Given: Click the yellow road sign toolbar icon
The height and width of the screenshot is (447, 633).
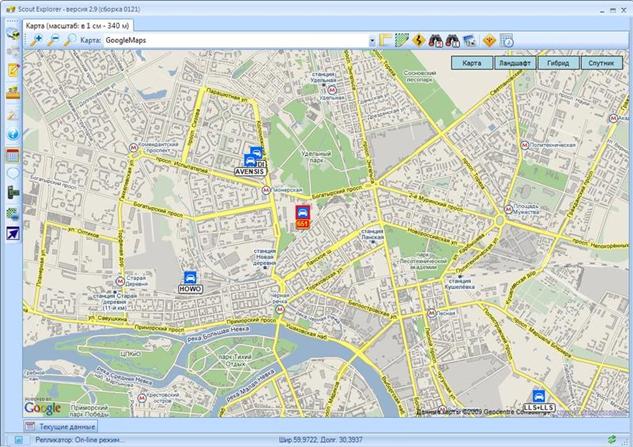Looking at the screenshot, I should pos(419,40).
